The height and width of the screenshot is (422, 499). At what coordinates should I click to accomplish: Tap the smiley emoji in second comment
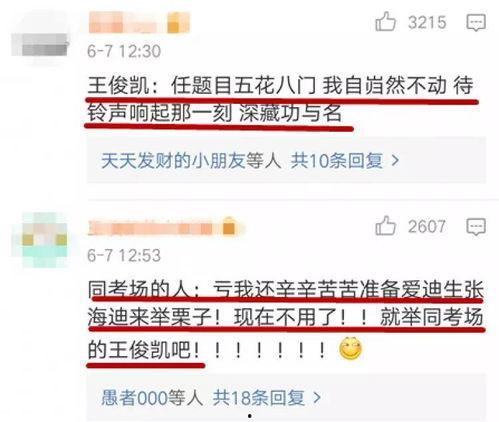350,348
